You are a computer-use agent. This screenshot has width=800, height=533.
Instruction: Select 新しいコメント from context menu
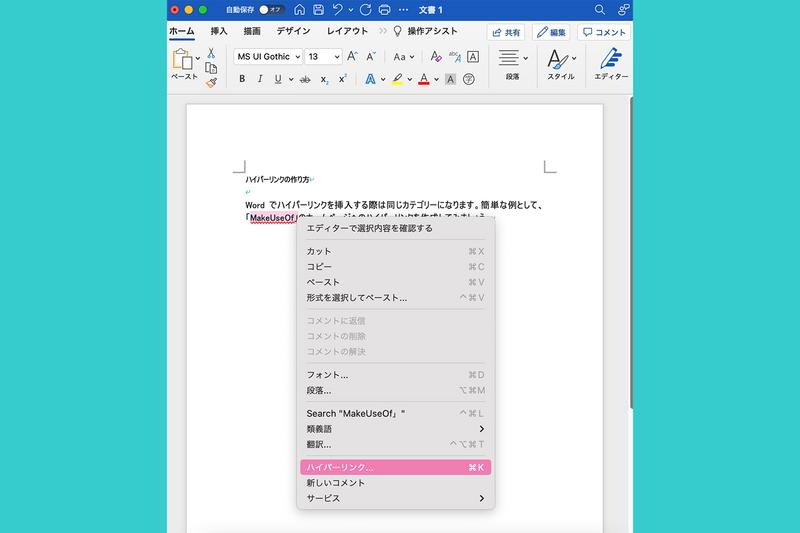pyautogui.click(x=395, y=483)
